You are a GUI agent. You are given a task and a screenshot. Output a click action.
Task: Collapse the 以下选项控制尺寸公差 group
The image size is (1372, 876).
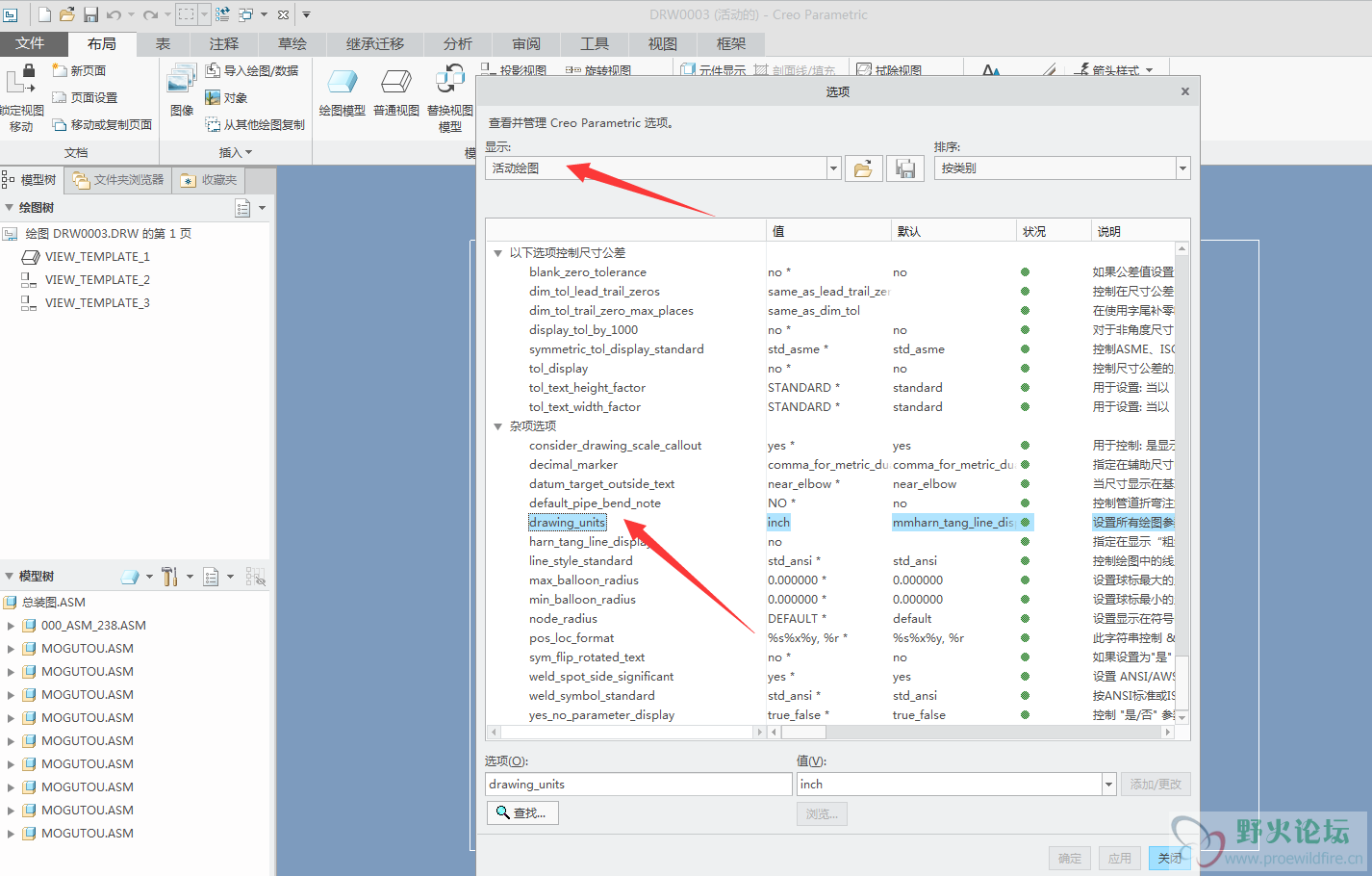(x=498, y=253)
